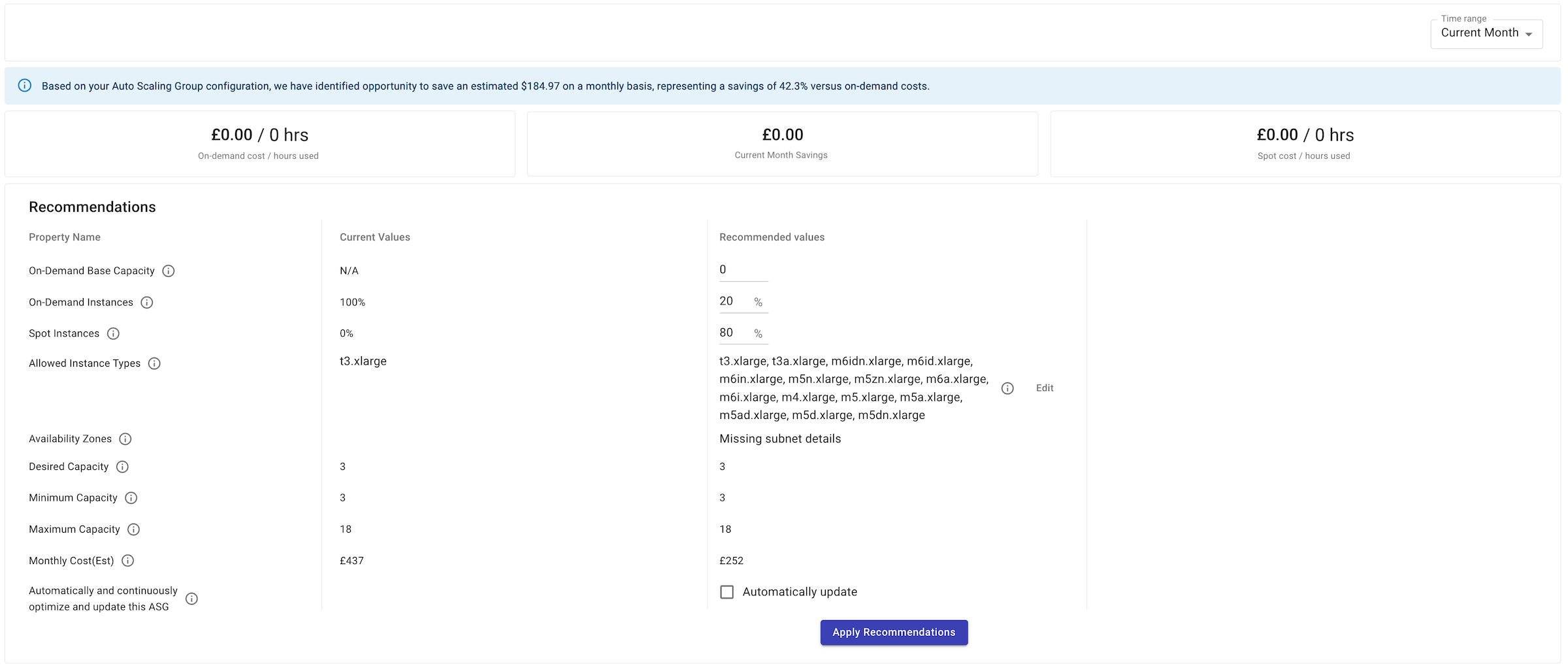Click the info icon beside On-Demand Instances
Viewport: 1568px width, 668px height.
pyautogui.click(x=147, y=302)
